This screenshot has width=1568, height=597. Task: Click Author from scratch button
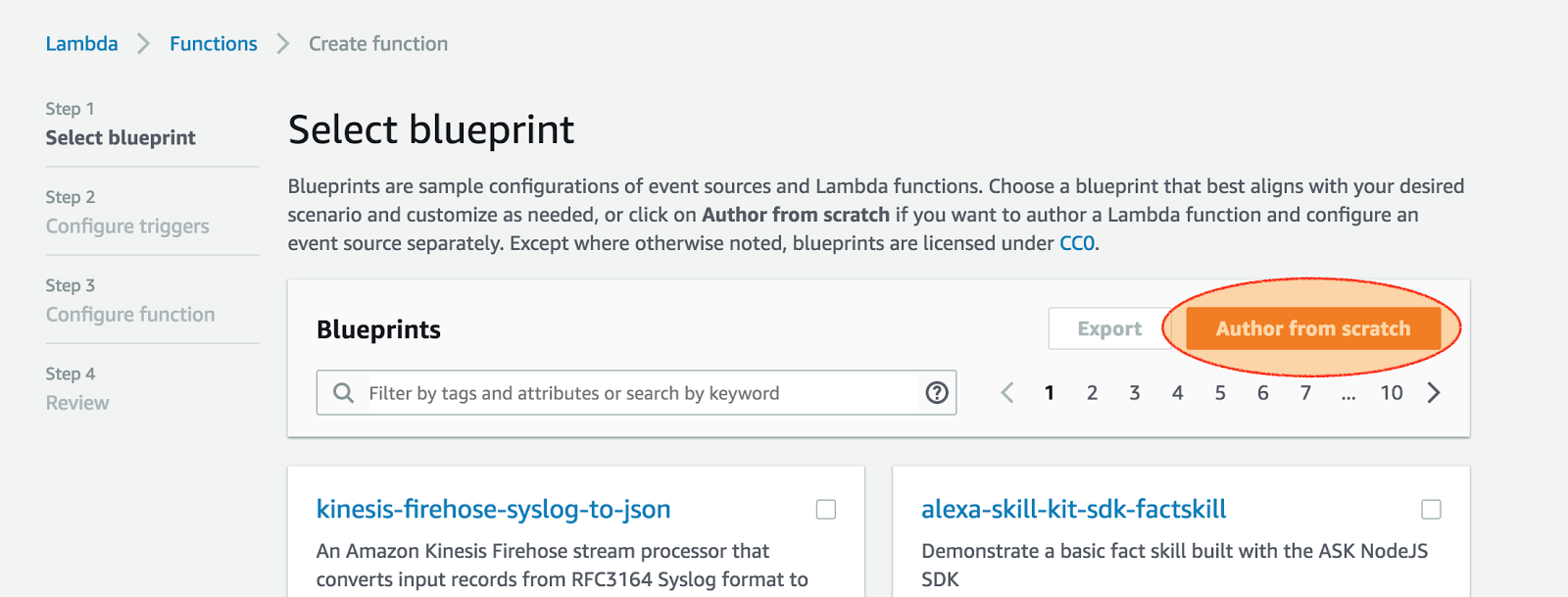[1313, 328]
